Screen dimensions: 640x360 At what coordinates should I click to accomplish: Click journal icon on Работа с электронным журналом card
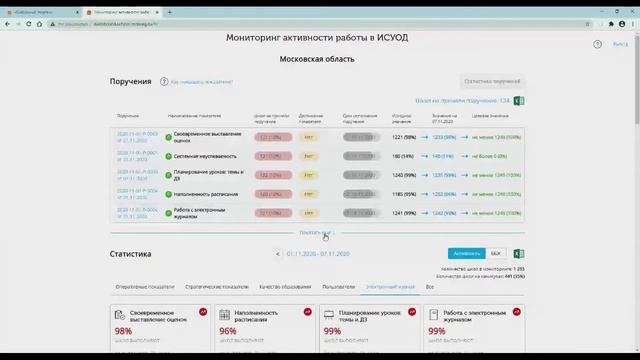pyautogui.click(x=433, y=315)
